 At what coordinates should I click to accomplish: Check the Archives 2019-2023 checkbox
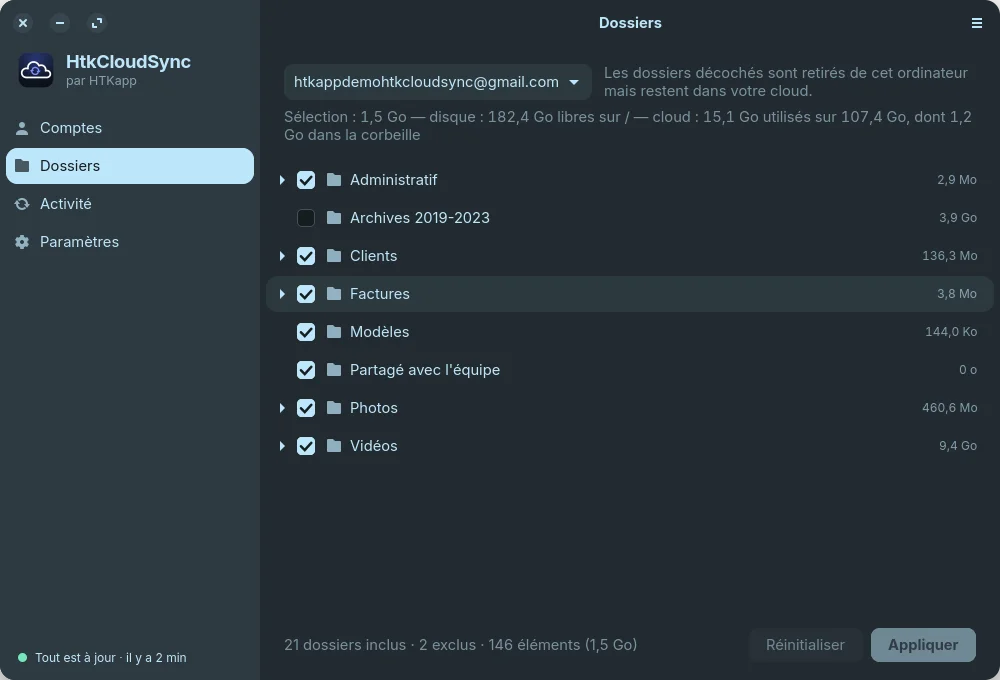tap(306, 218)
